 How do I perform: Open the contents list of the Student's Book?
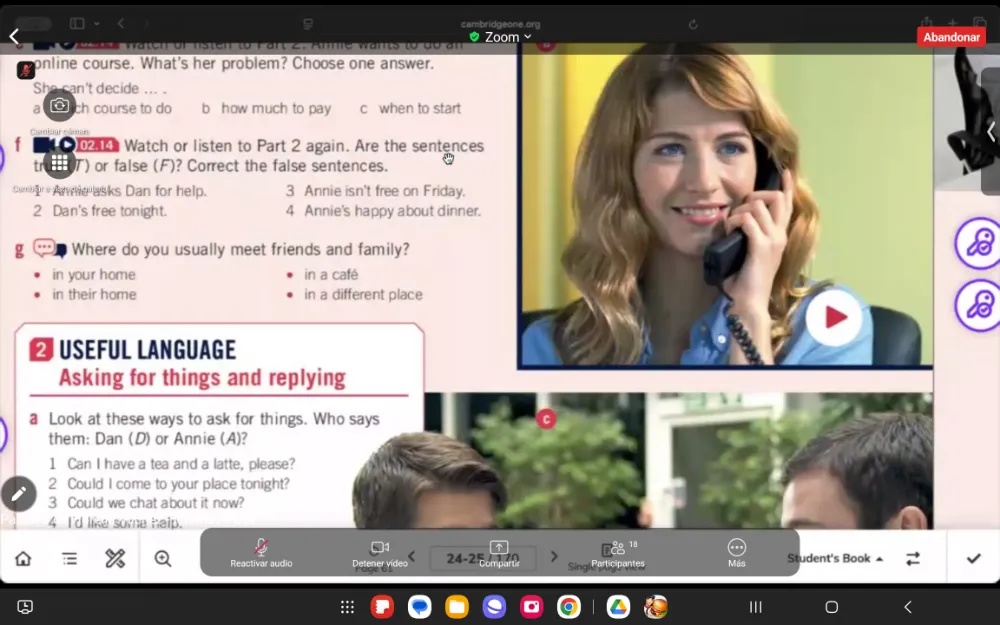(x=68, y=558)
